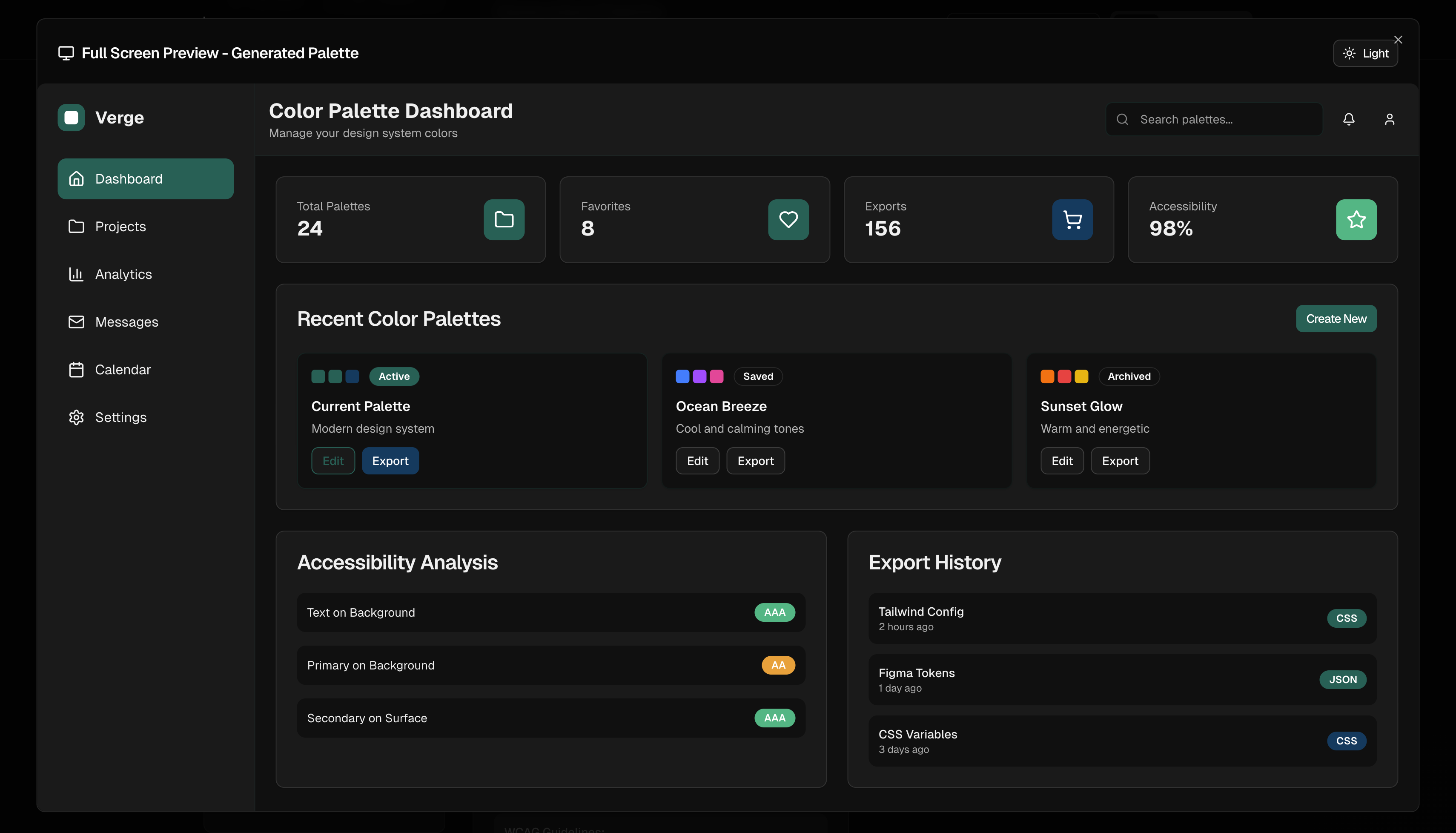1456x833 pixels.
Task: Click the Favorites heart icon
Action: [788, 220]
